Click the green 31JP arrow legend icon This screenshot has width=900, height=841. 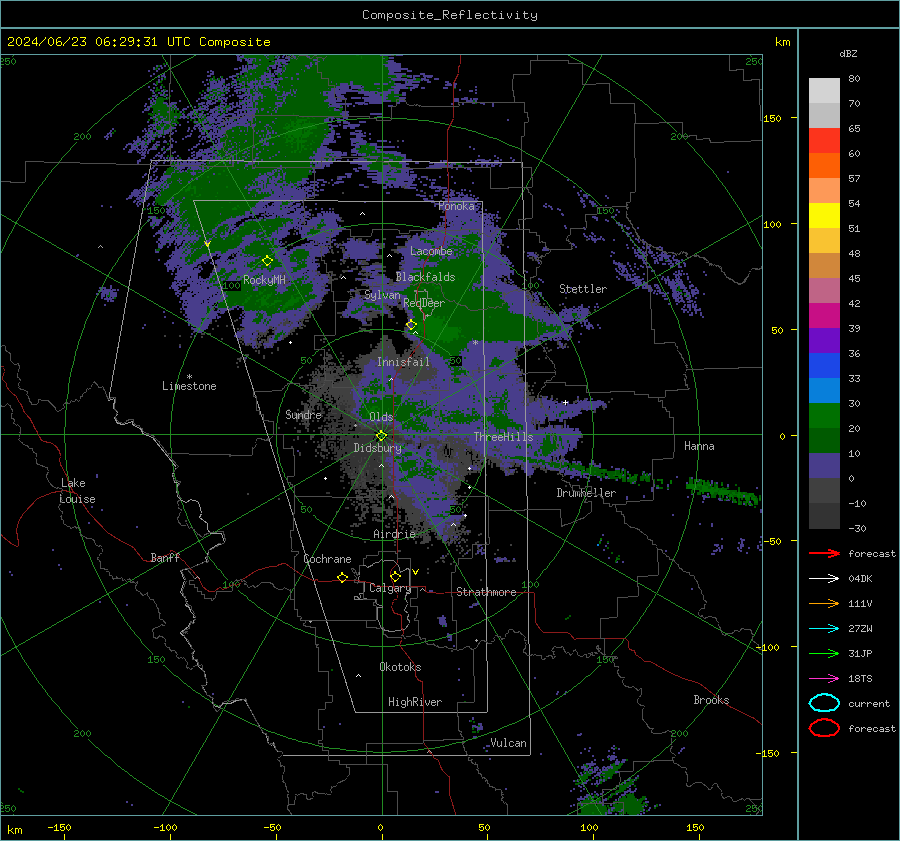tap(824, 653)
